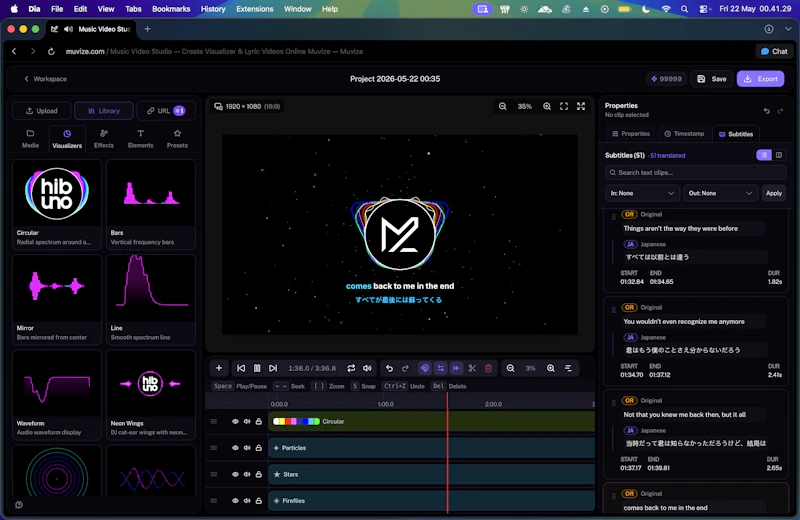Open the URL import button

tap(166, 111)
